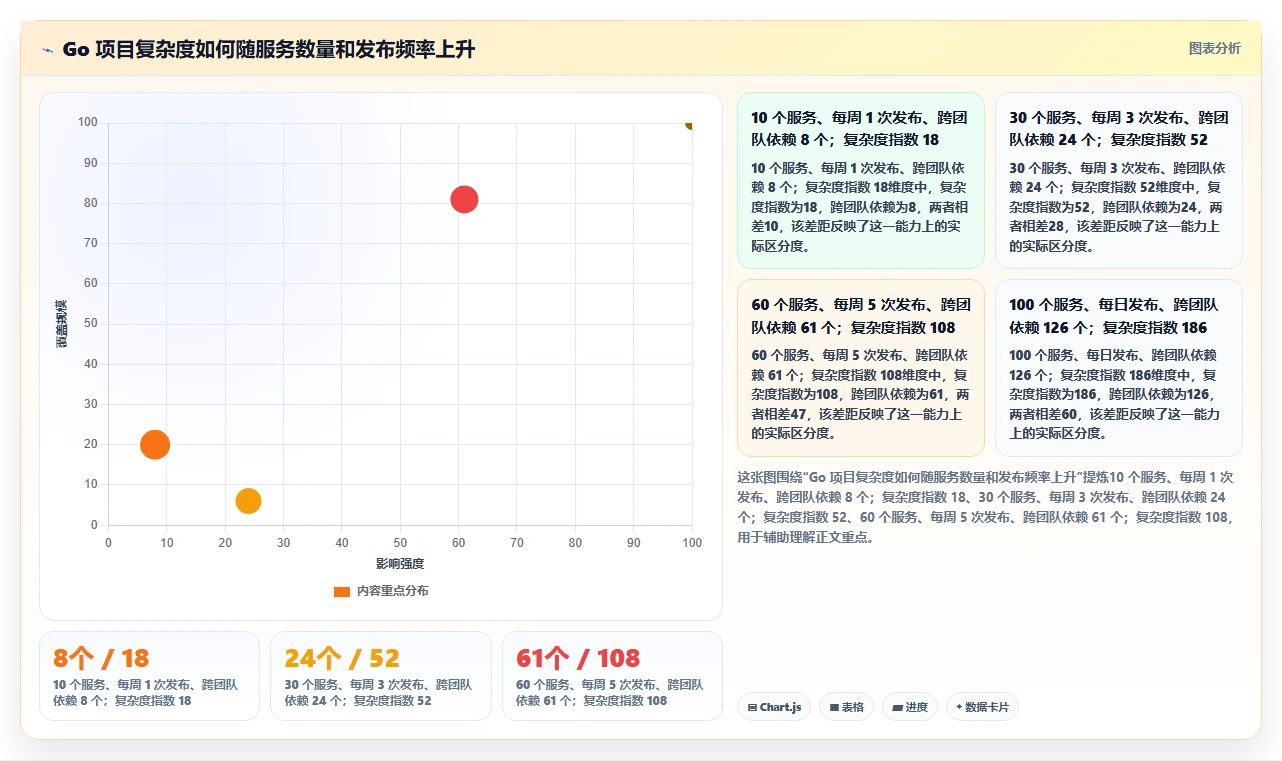The height and width of the screenshot is (761, 1282).
Task: Click the rotated y-axis title
Action: [x=62, y=323]
